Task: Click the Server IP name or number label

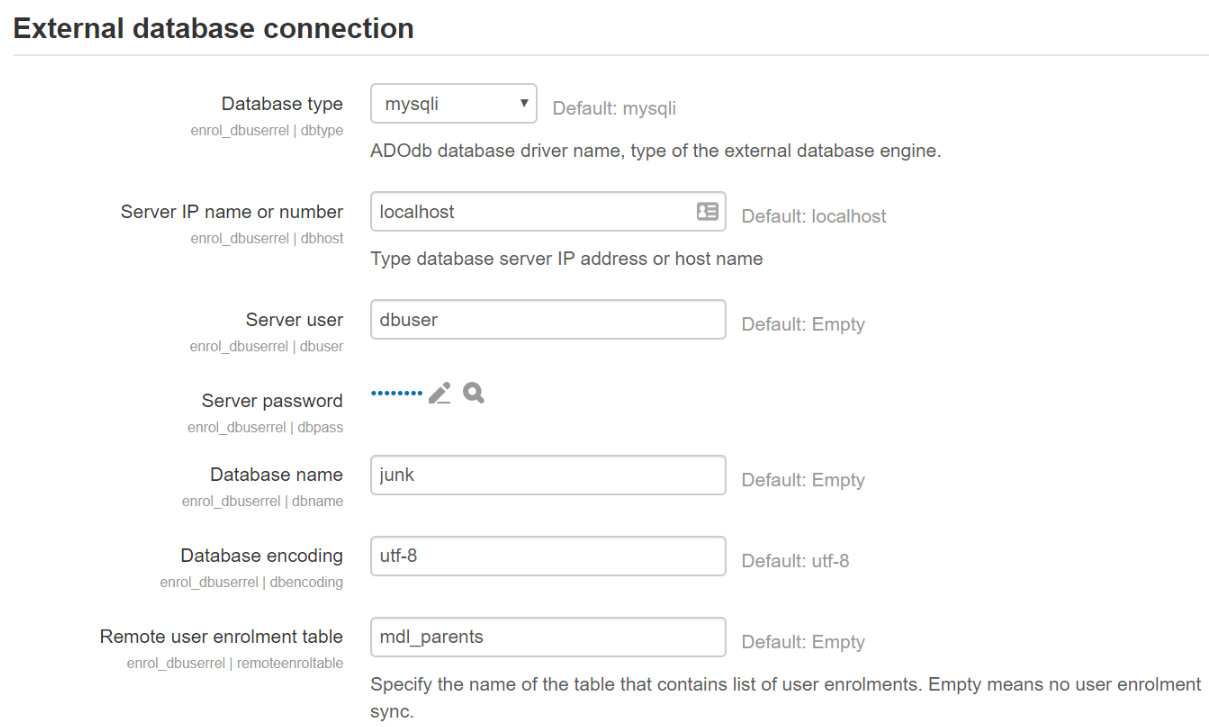Action: tap(232, 212)
